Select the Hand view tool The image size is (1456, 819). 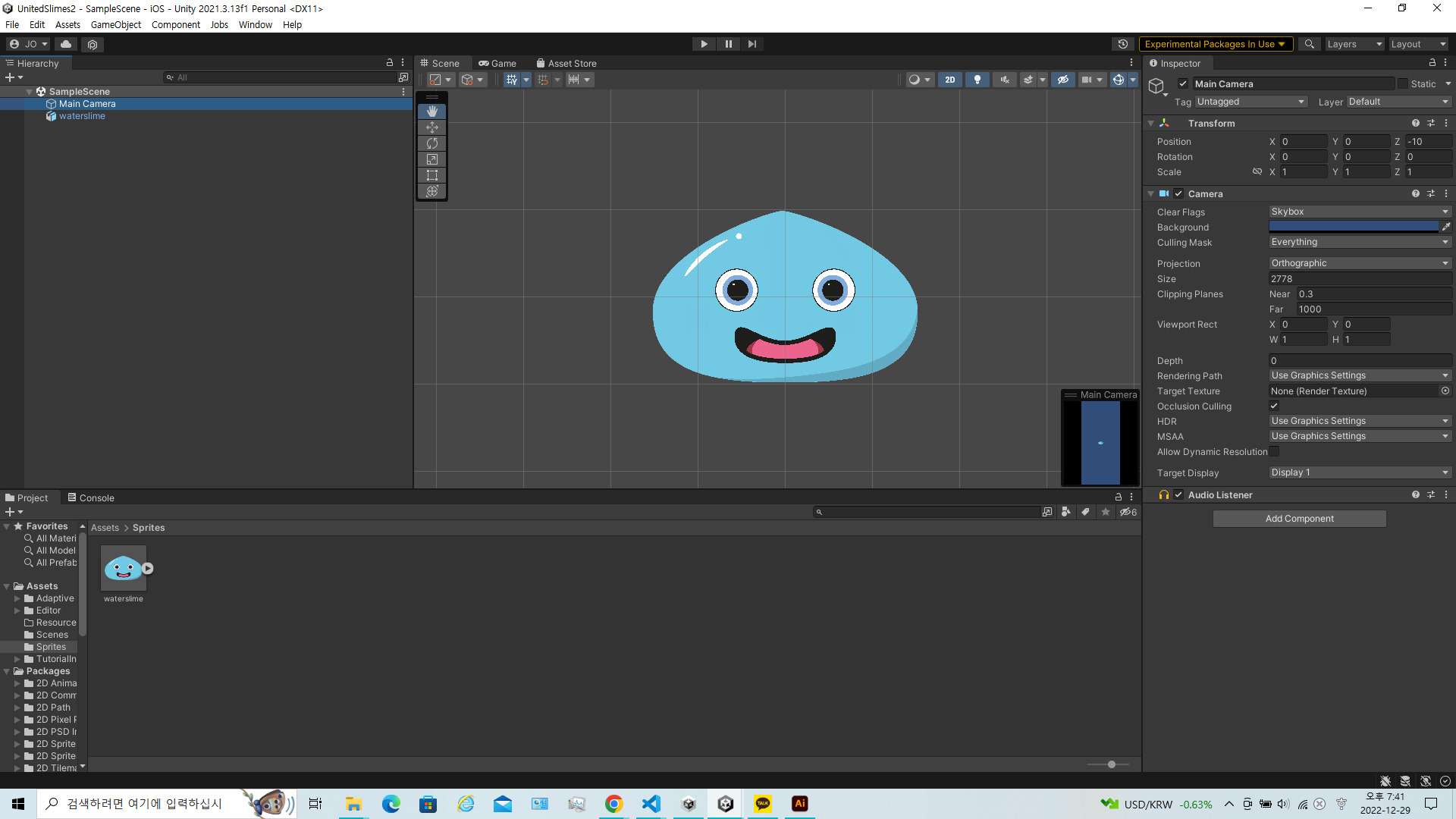pyautogui.click(x=432, y=111)
